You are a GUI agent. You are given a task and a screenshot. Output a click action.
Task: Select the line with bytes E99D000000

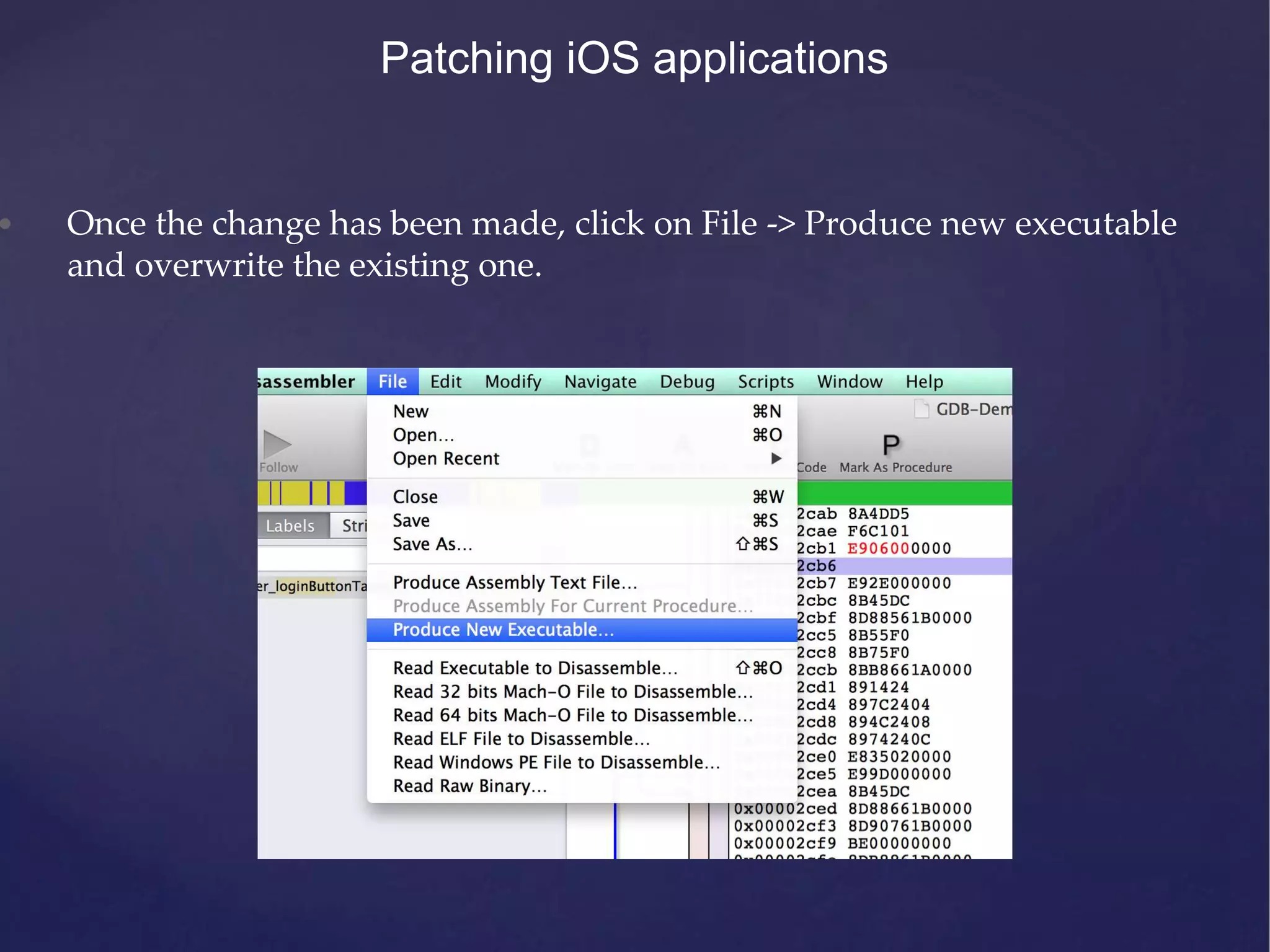tap(904, 774)
